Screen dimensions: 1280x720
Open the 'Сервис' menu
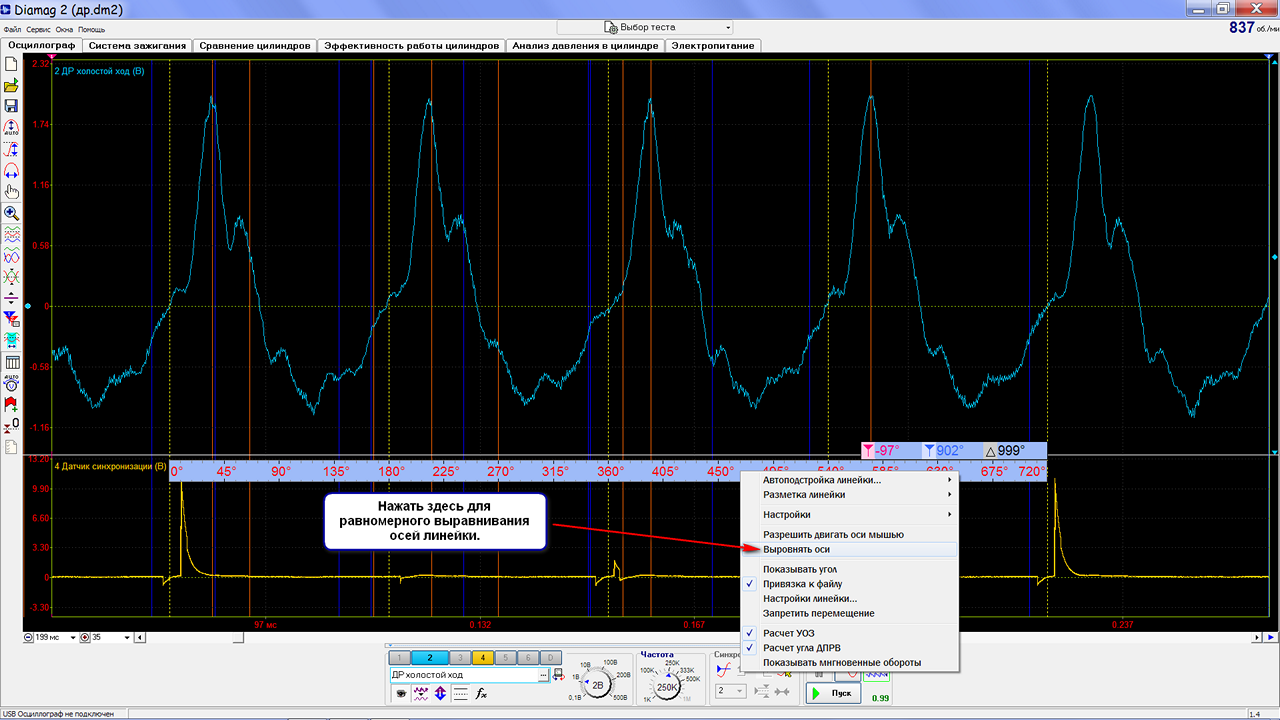click(x=38, y=29)
